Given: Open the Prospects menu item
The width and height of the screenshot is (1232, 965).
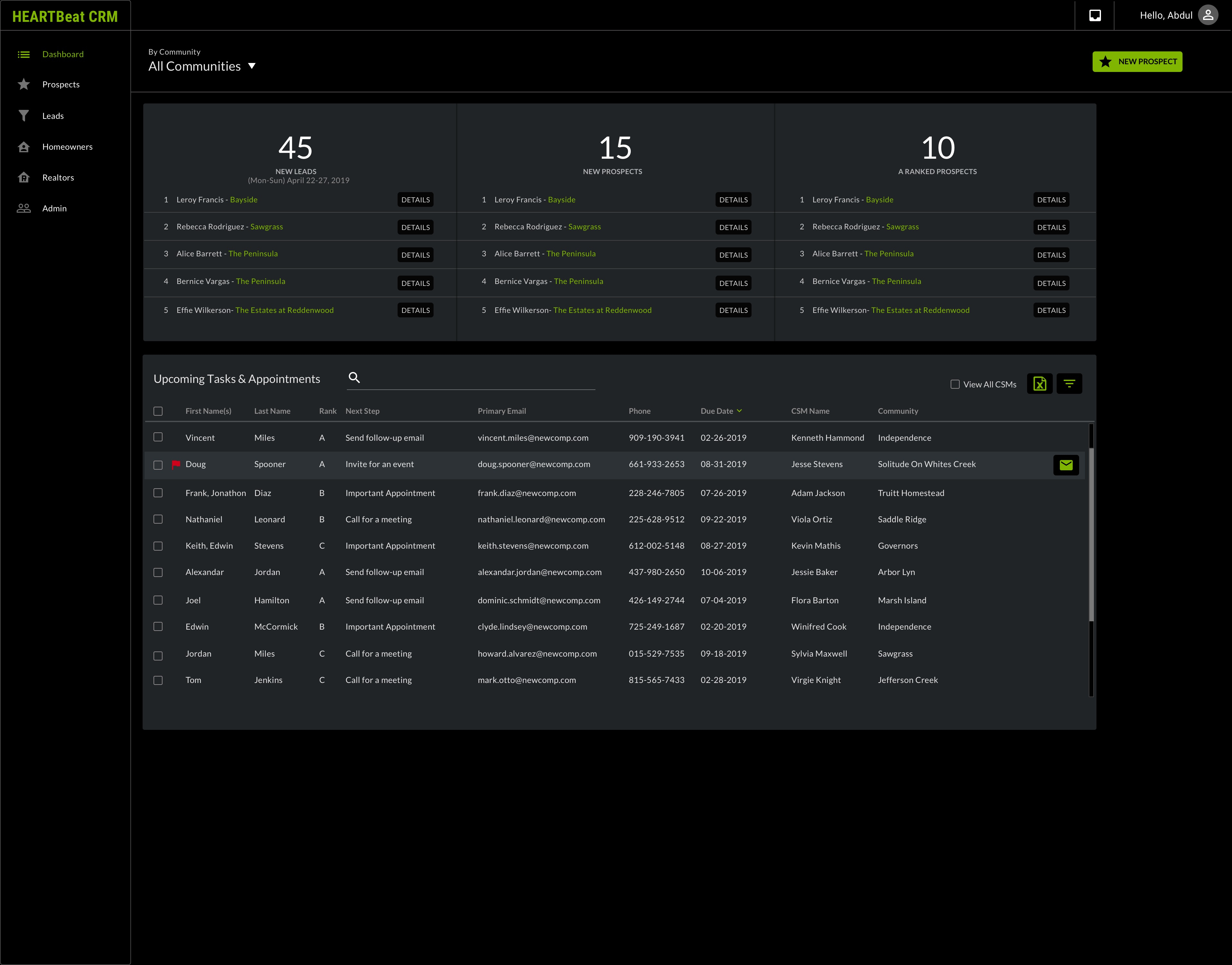Looking at the screenshot, I should click(x=61, y=84).
